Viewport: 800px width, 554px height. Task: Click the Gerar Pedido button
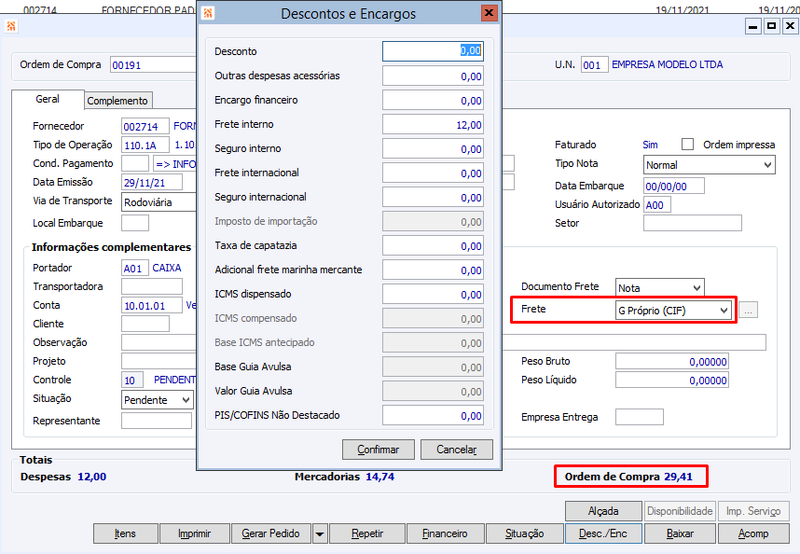tap(270, 534)
